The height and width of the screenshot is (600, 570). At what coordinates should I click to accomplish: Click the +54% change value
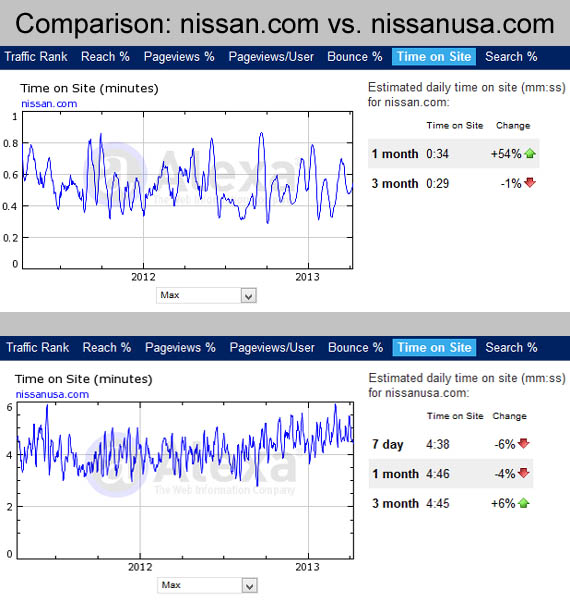[506, 154]
